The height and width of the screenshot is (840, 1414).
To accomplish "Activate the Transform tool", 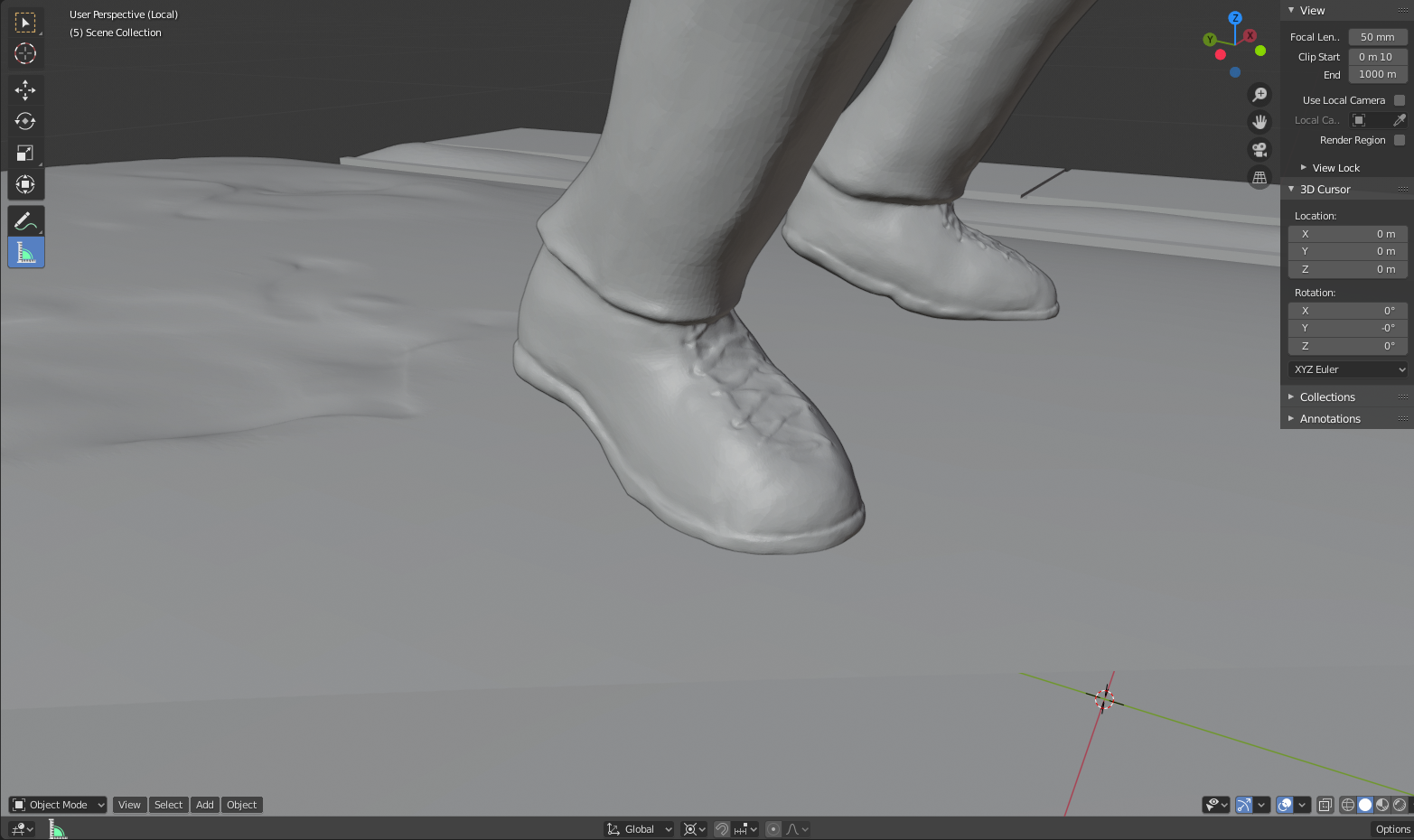I will click(25, 184).
